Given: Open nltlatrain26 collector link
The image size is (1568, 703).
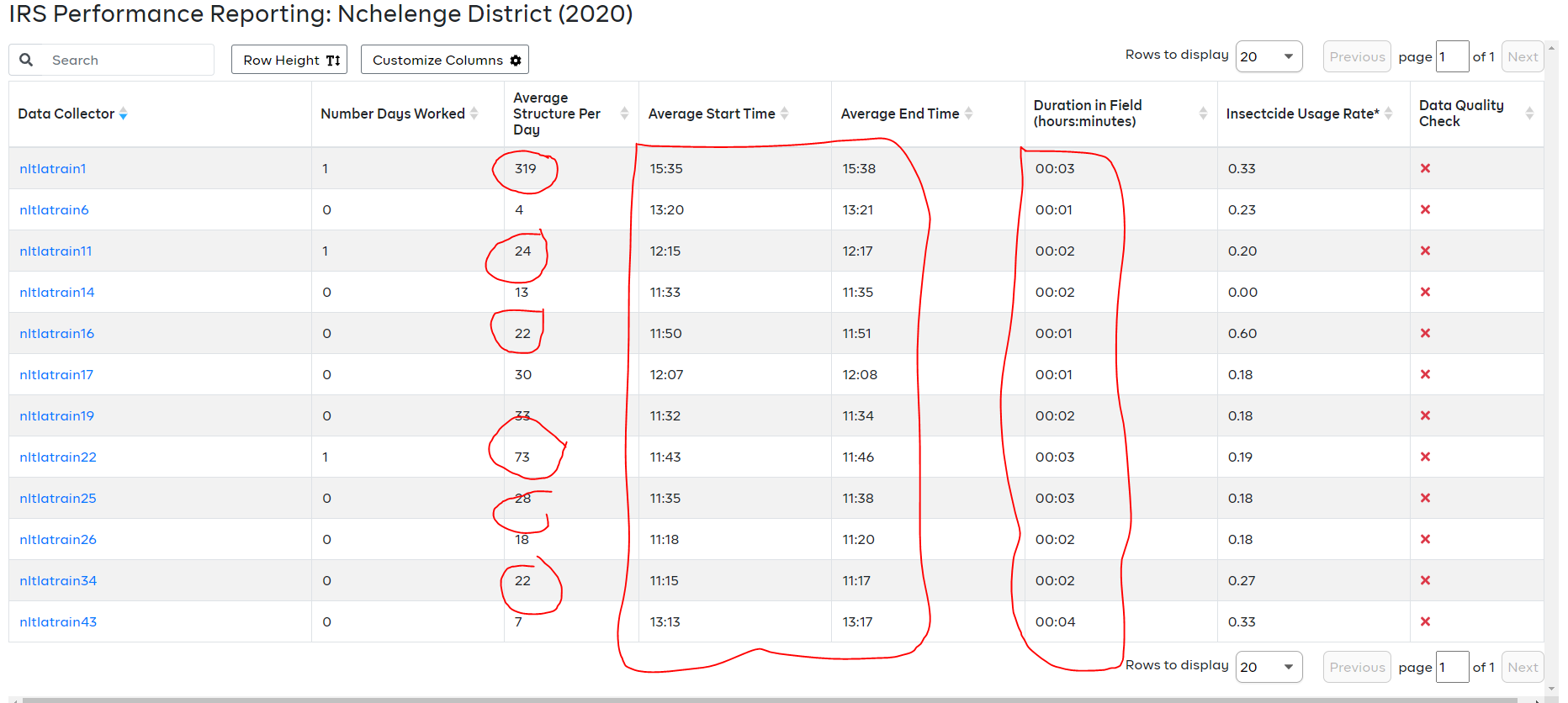Looking at the screenshot, I should pyautogui.click(x=58, y=539).
